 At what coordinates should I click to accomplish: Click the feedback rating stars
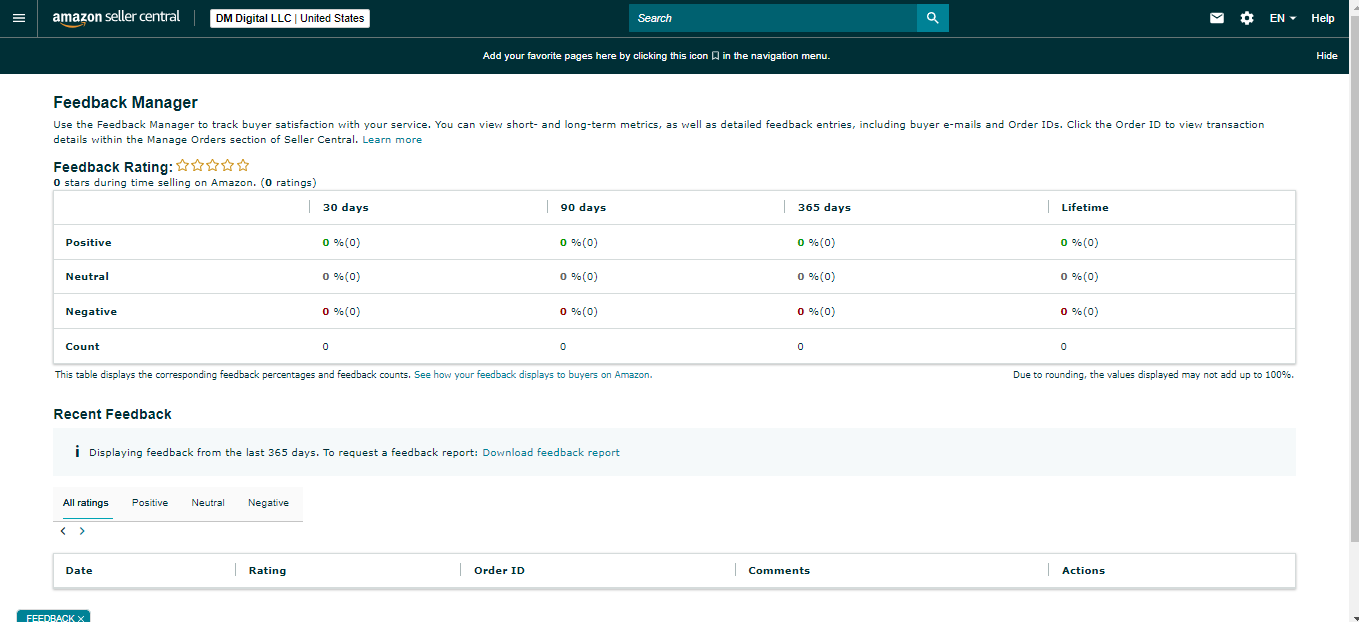click(x=213, y=166)
